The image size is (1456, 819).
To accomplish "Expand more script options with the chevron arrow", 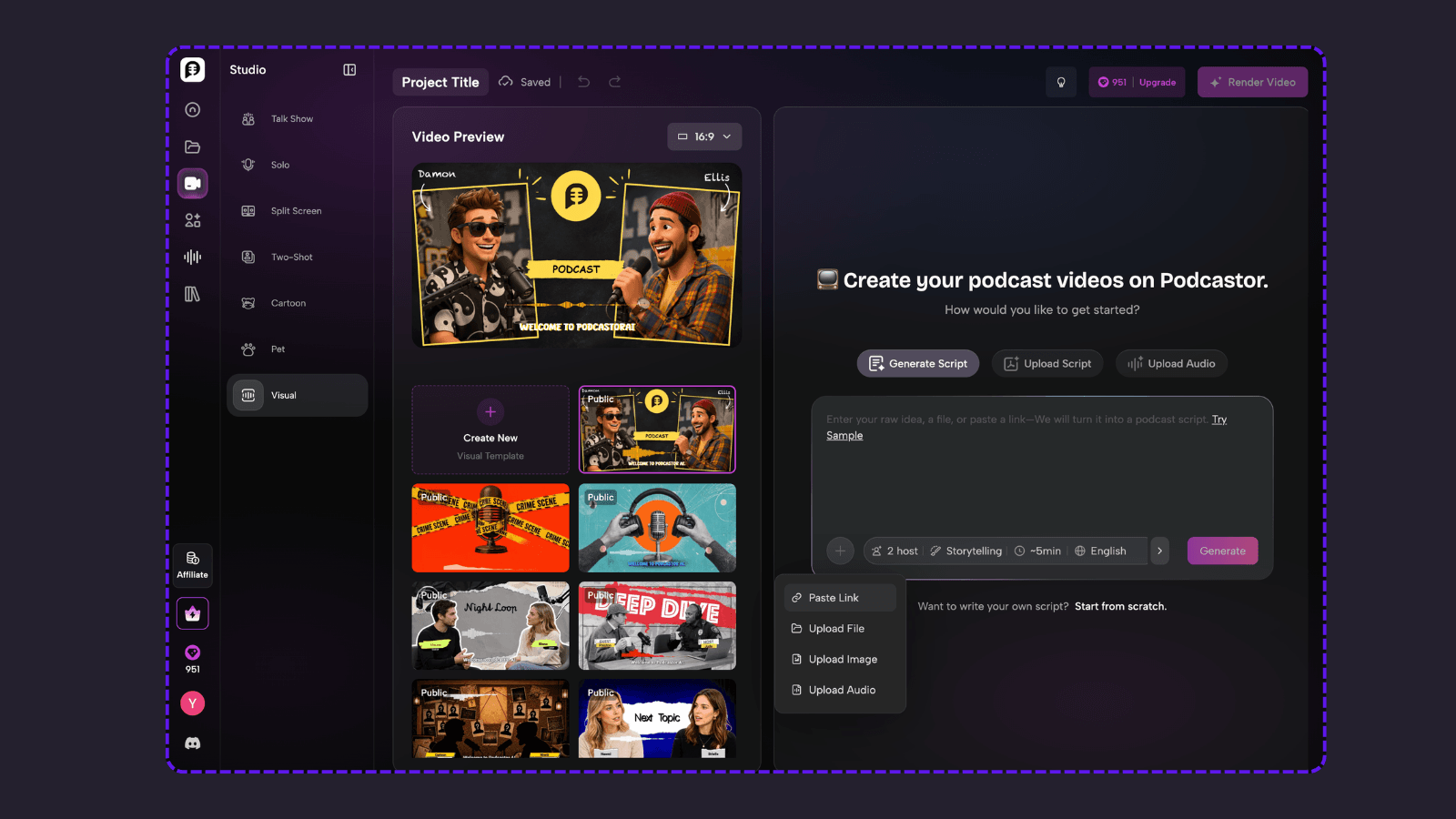I will pos(1159,551).
